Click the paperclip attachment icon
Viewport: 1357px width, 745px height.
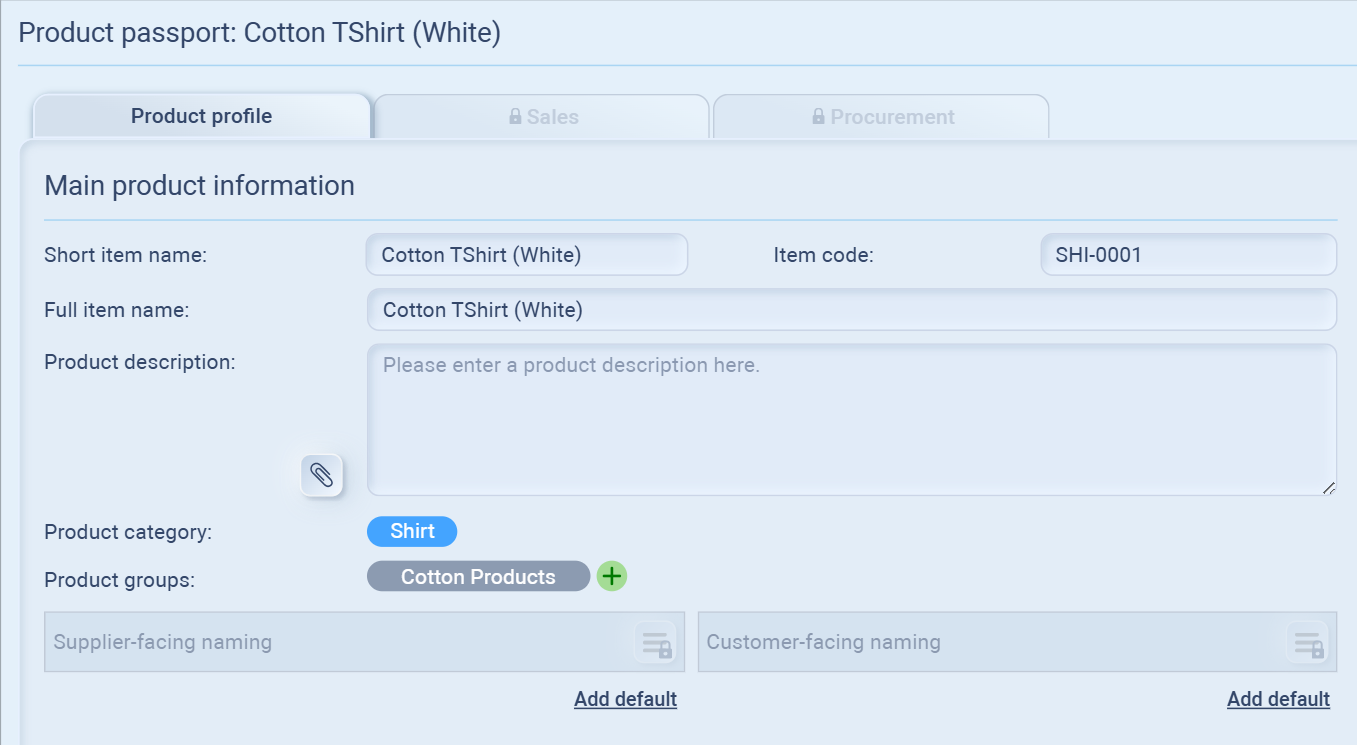[x=321, y=475]
